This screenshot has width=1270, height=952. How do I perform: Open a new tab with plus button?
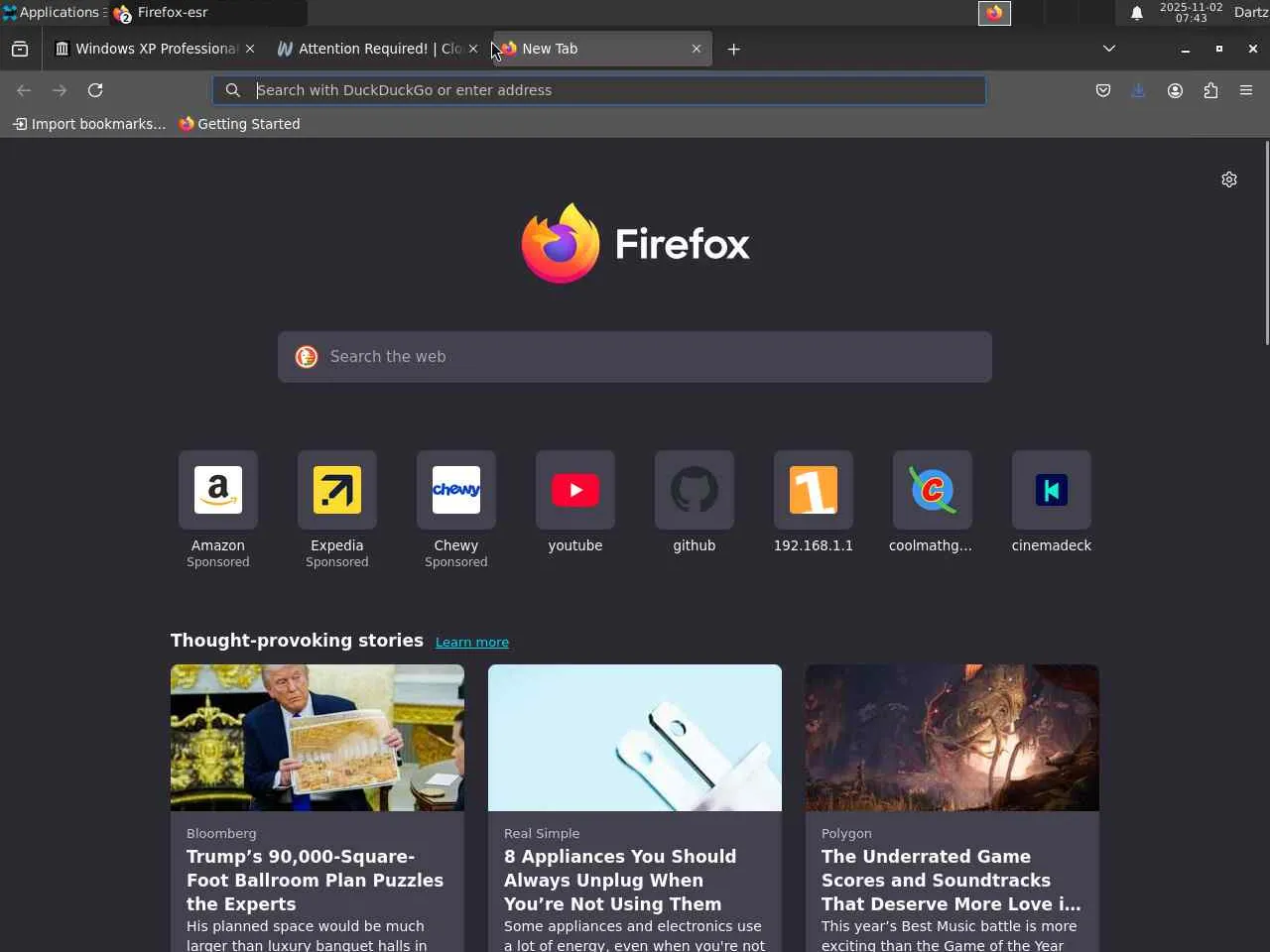point(734,49)
